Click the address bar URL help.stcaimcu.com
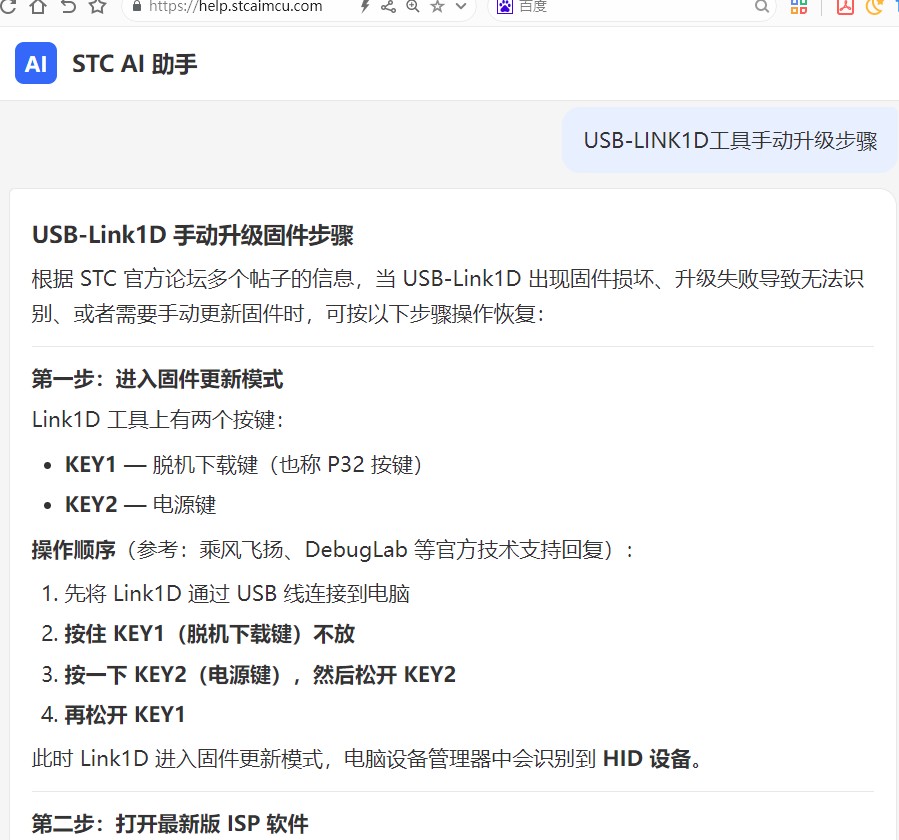This screenshot has width=899, height=840. (235, 6)
